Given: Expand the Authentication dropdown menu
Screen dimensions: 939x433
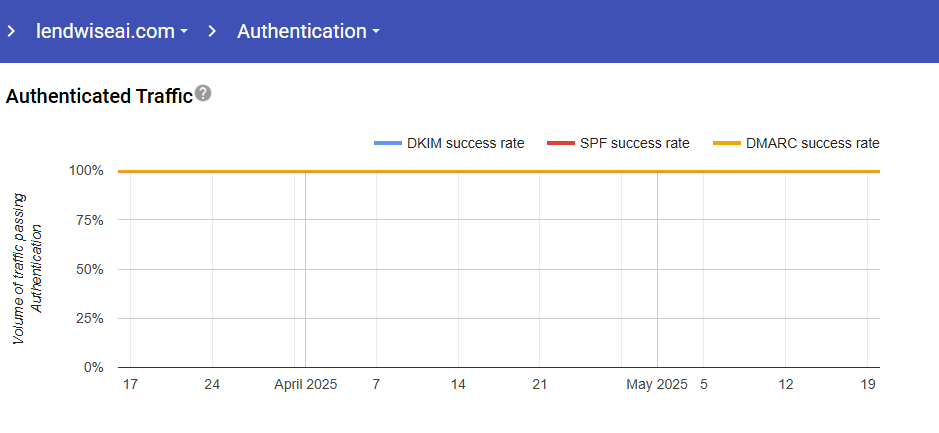Looking at the screenshot, I should tap(308, 31).
